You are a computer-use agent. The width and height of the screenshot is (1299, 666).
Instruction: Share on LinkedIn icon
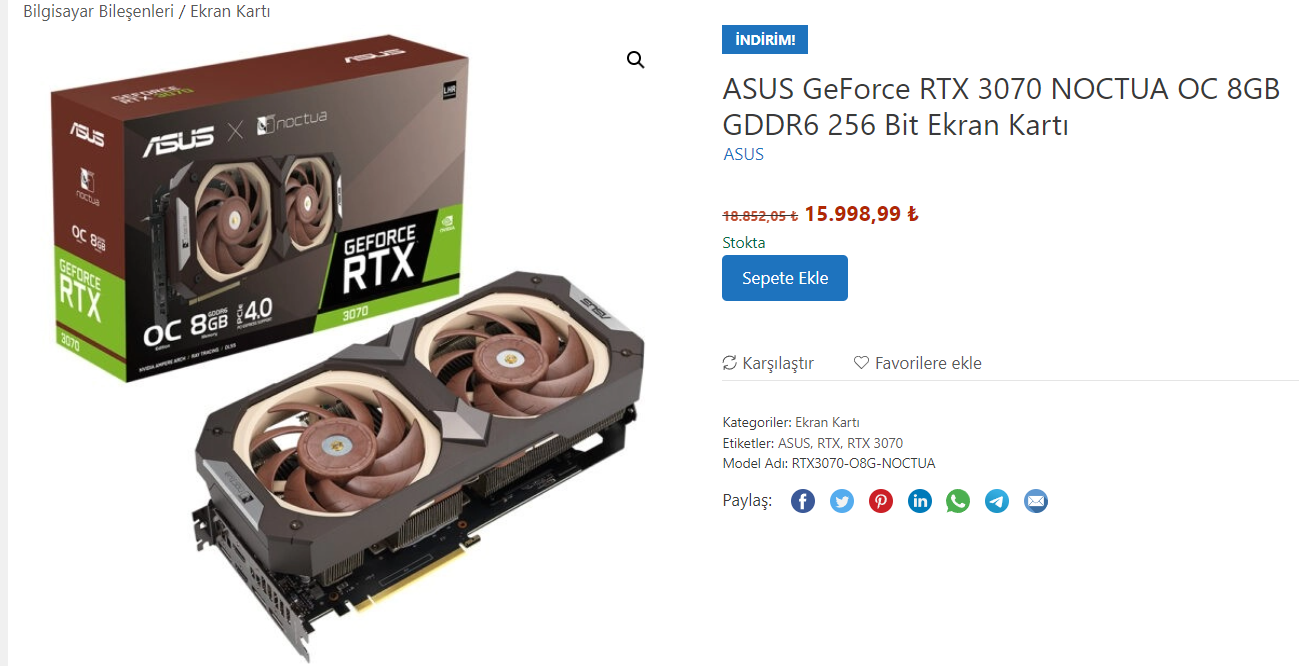(x=920, y=501)
